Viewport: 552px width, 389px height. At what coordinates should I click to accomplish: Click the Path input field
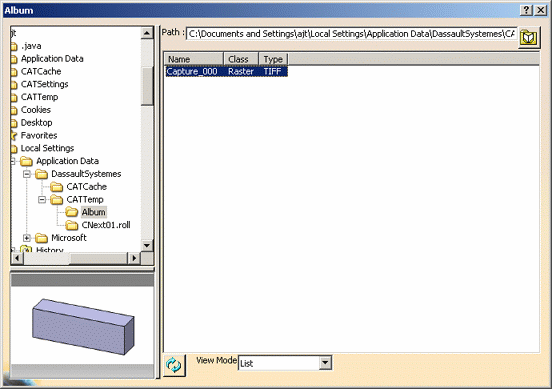coord(352,34)
